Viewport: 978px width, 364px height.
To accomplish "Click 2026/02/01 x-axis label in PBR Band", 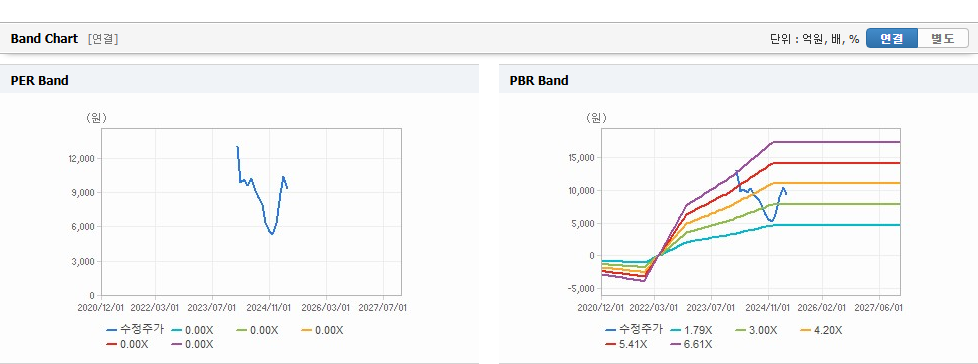I will click(822, 307).
